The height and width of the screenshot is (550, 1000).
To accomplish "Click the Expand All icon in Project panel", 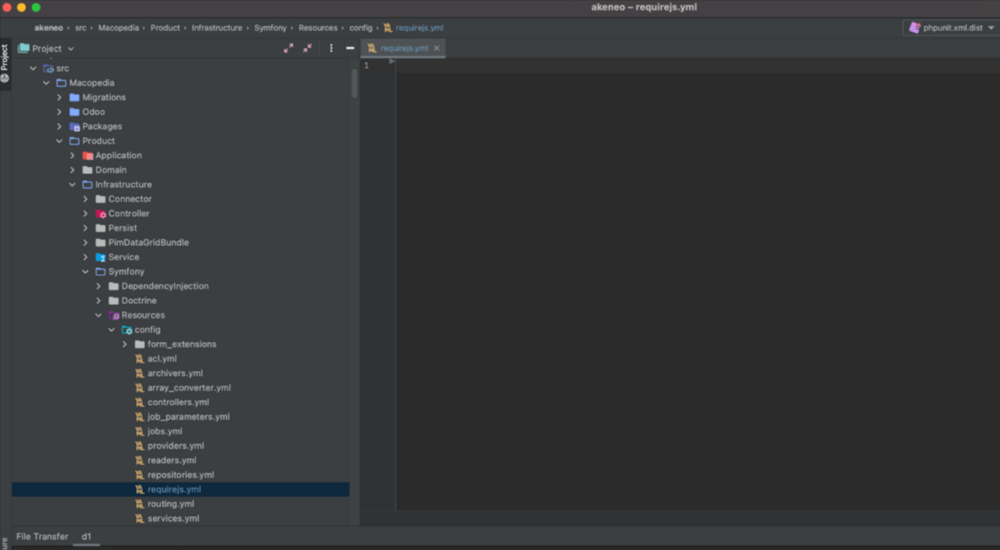I will 289,48.
